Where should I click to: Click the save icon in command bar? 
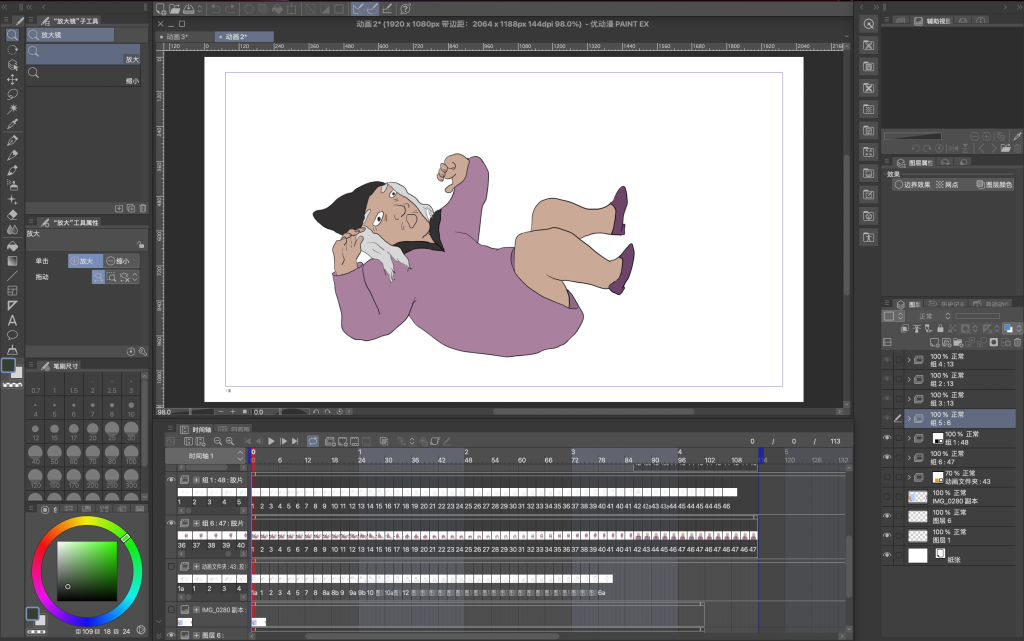pos(188,9)
